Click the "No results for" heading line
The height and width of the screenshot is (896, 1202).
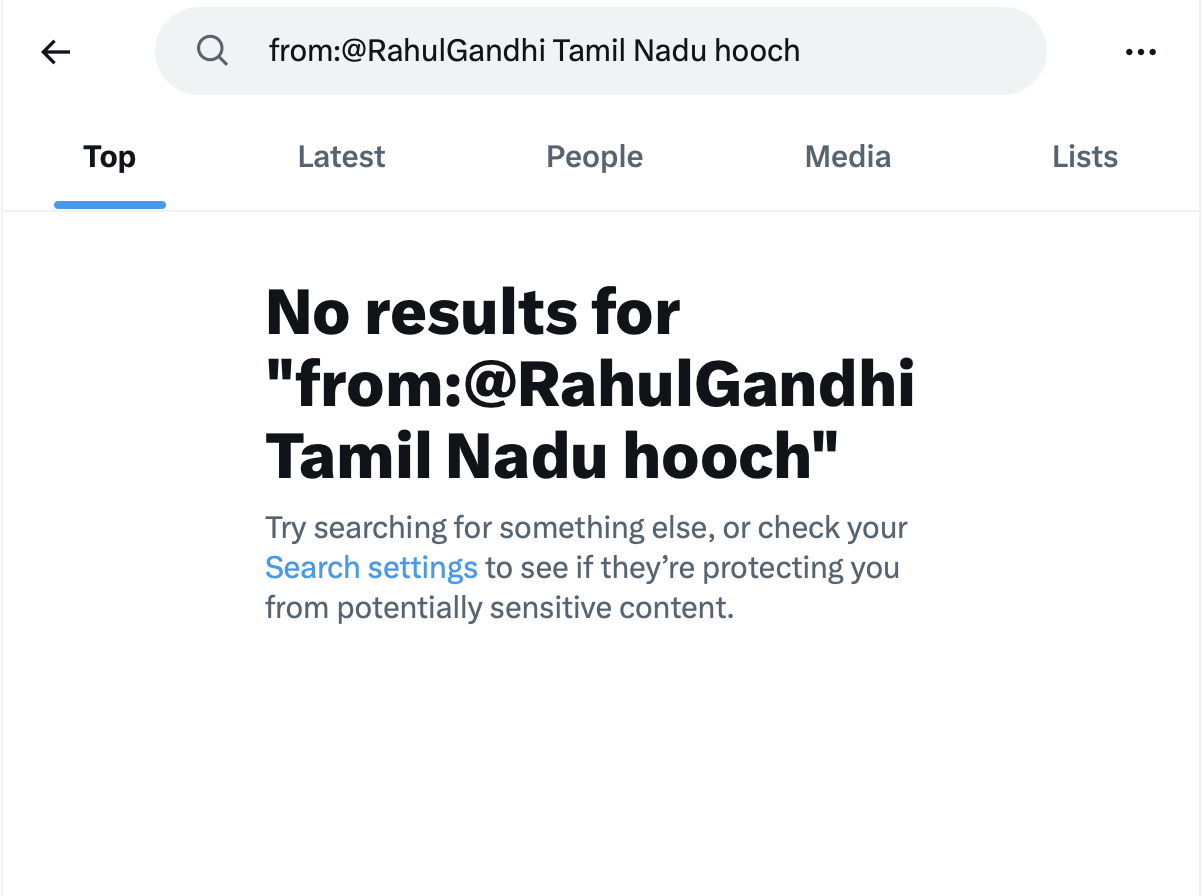click(x=472, y=313)
